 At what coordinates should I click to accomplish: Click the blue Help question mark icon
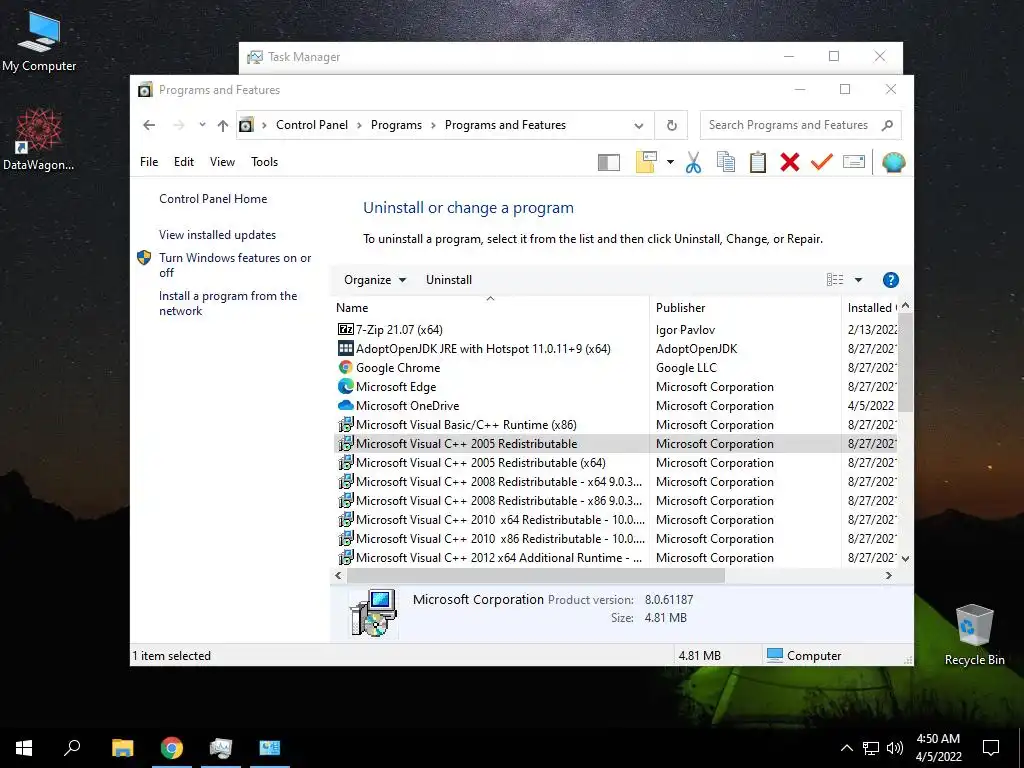point(890,280)
